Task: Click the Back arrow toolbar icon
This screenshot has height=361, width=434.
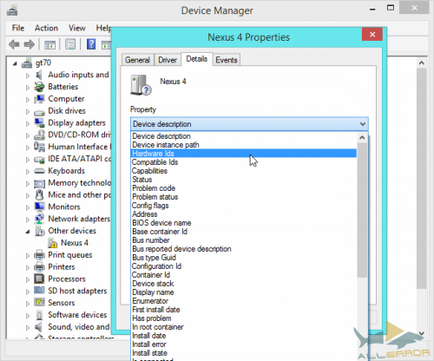Action: 14,44
